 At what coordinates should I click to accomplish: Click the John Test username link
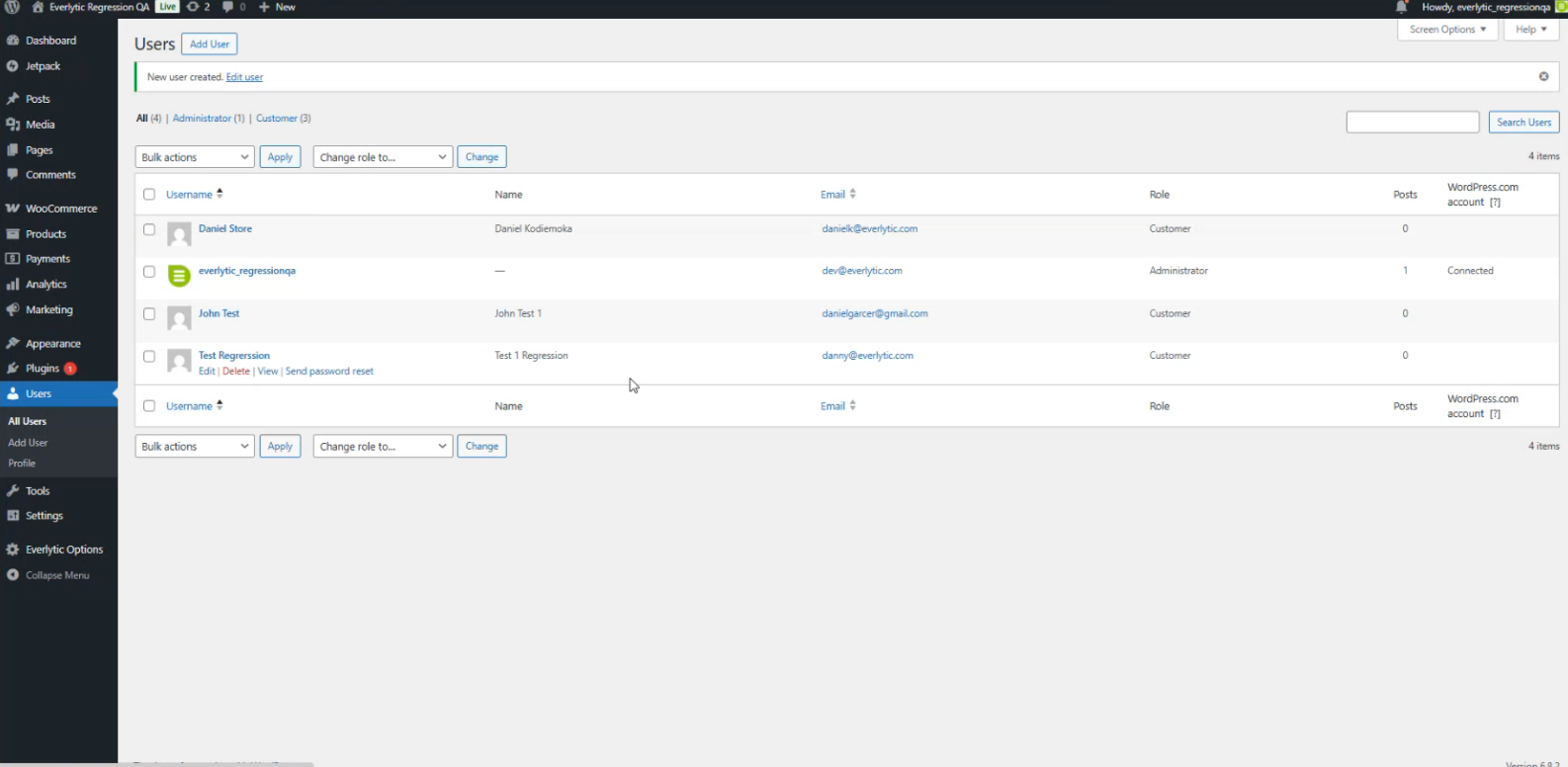[x=218, y=313]
